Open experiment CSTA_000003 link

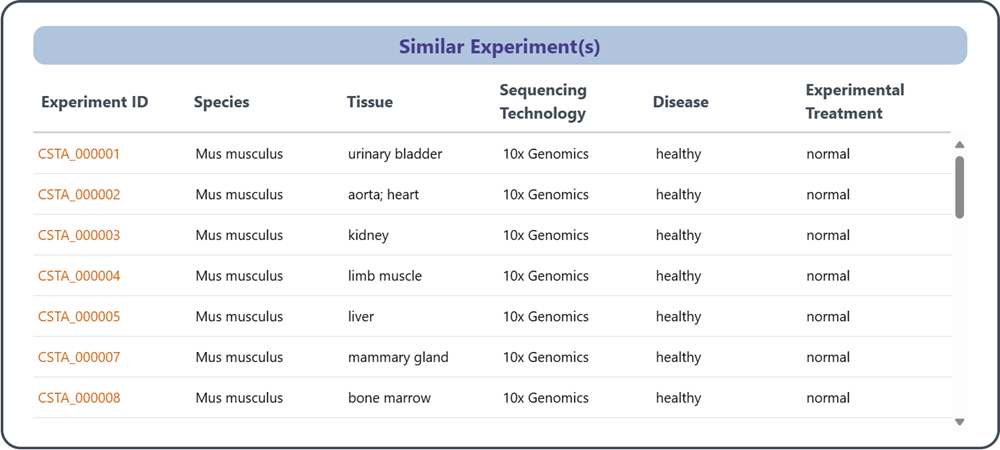click(79, 236)
